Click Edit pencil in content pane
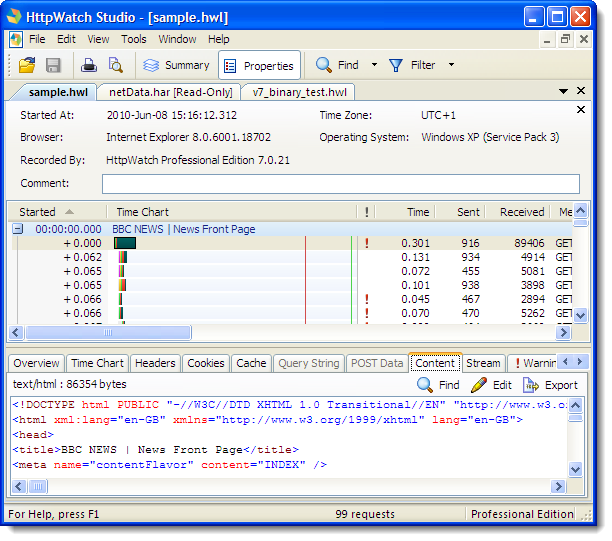The width and height of the screenshot is (612, 541). coord(491,385)
